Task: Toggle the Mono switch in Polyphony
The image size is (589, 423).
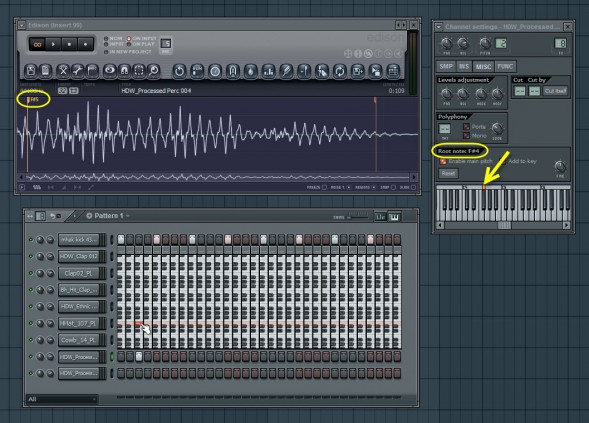Action: (x=466, y=135)
